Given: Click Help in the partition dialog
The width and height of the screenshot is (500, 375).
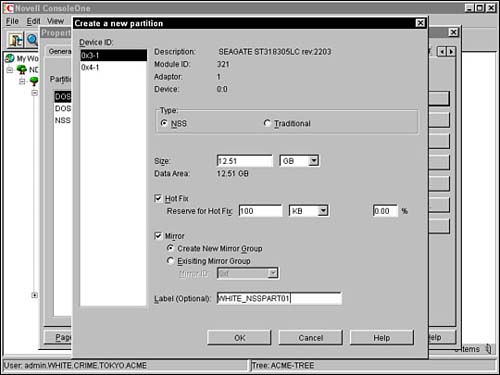Looking at the screenshot, I should (382, 338).
